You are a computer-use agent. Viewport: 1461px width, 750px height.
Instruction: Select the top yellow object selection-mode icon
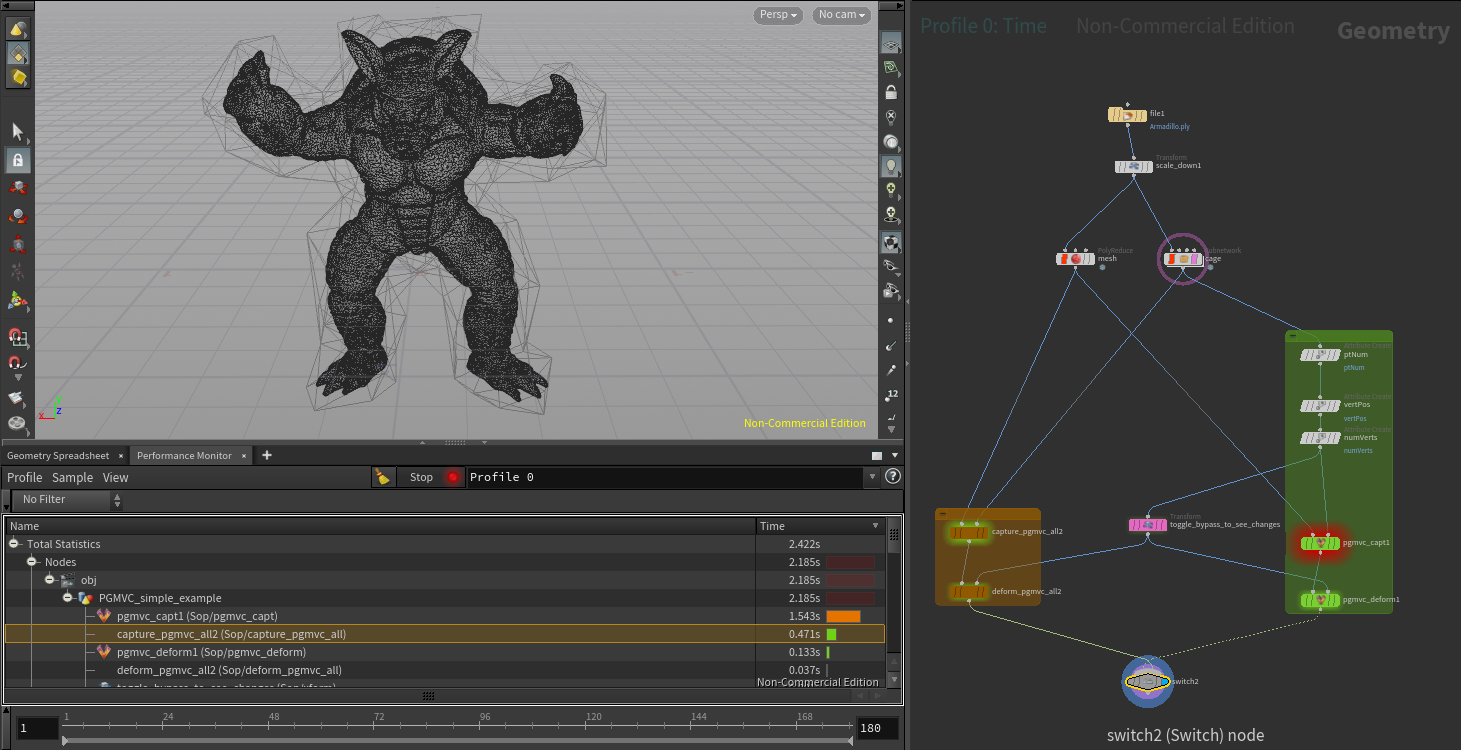pos(17,29)
